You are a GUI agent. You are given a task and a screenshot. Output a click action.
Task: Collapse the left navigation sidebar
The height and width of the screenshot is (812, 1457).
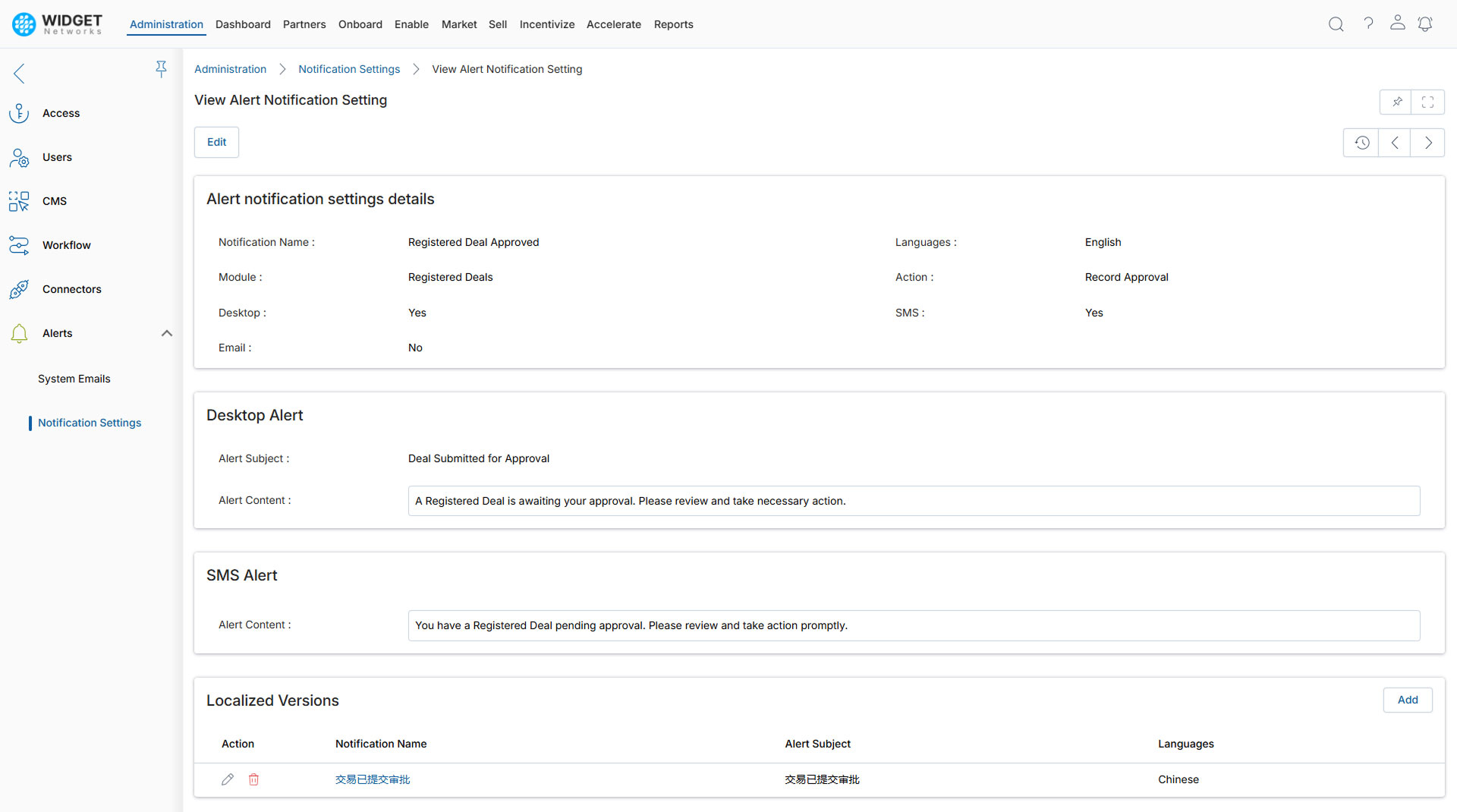tap(18, 74)
